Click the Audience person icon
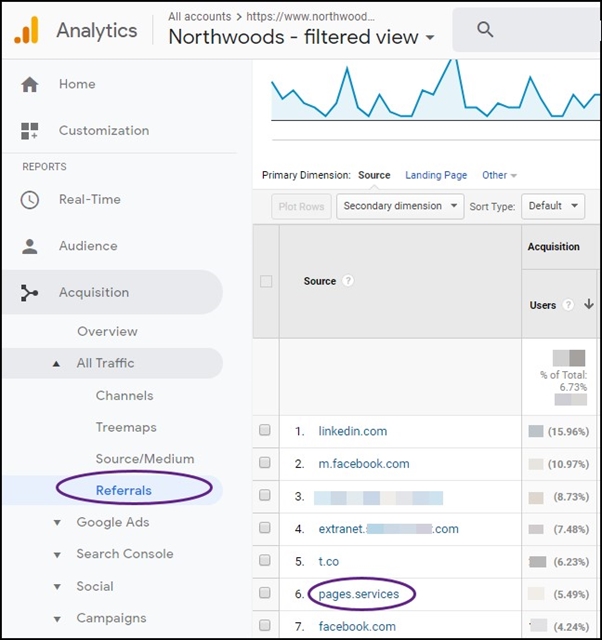The width and height of the screenshot is (602, 640). [x=30, y=246]
